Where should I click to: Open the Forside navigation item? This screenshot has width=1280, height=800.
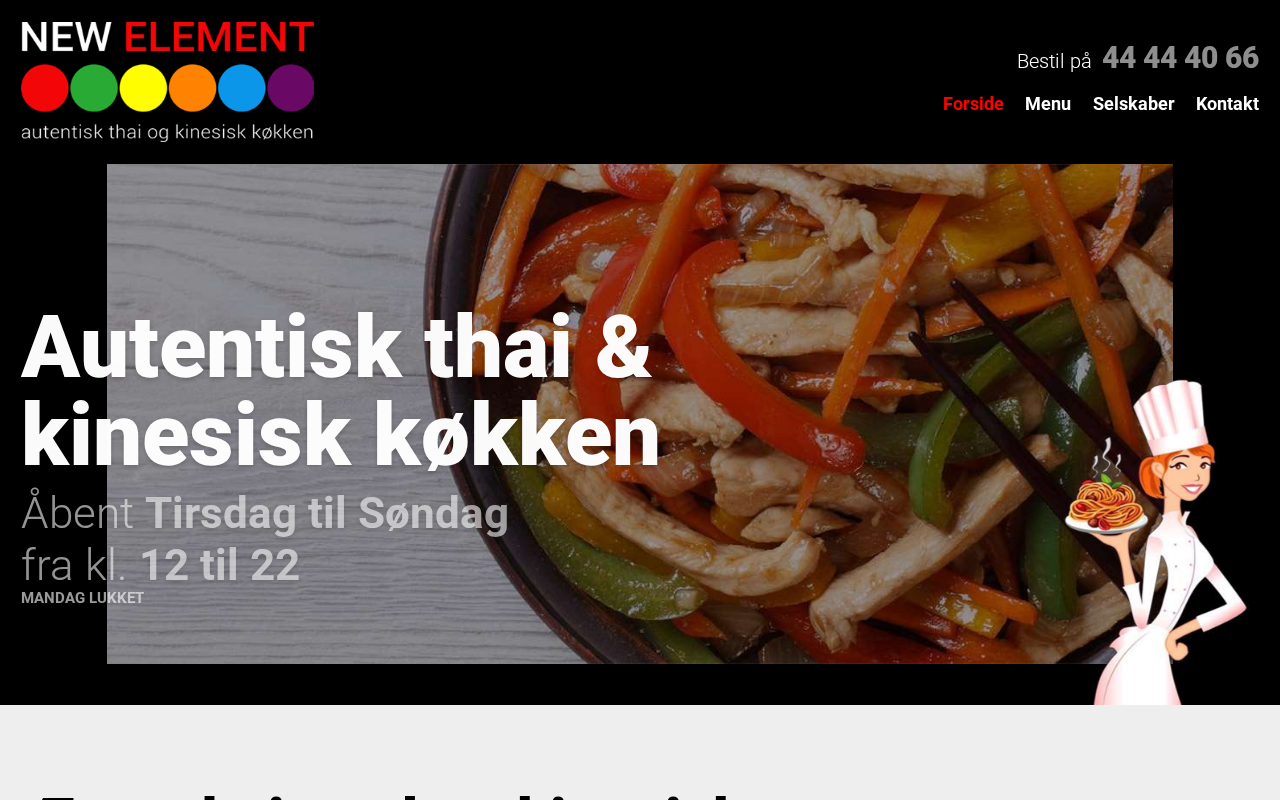pyautogui.click(x=973, y=104)
